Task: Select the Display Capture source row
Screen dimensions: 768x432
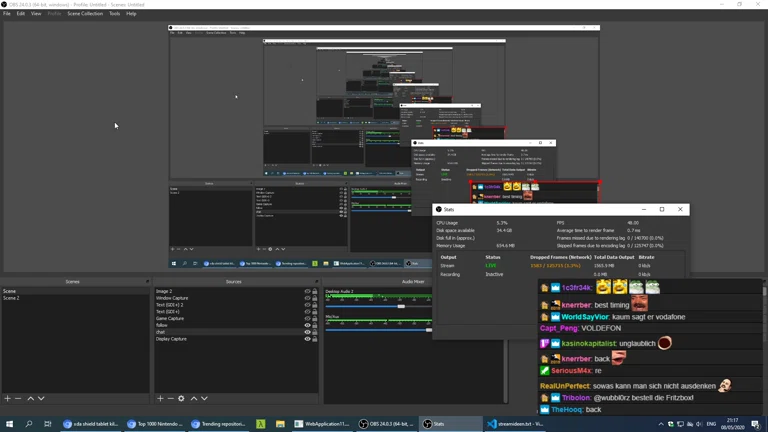Action: coord(236,339)
